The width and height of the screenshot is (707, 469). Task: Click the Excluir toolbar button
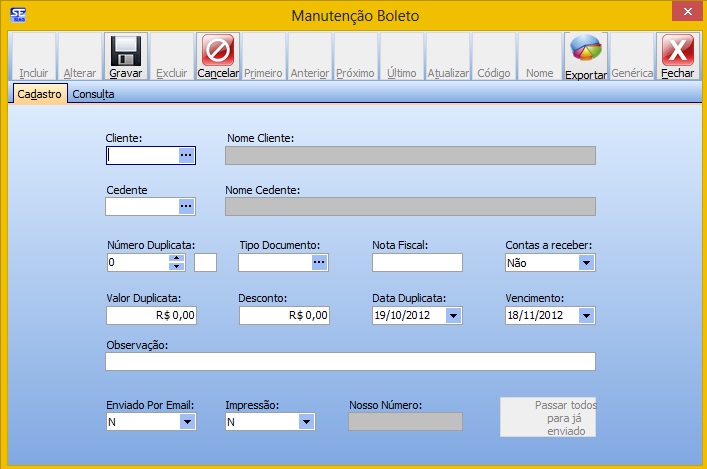172,56
